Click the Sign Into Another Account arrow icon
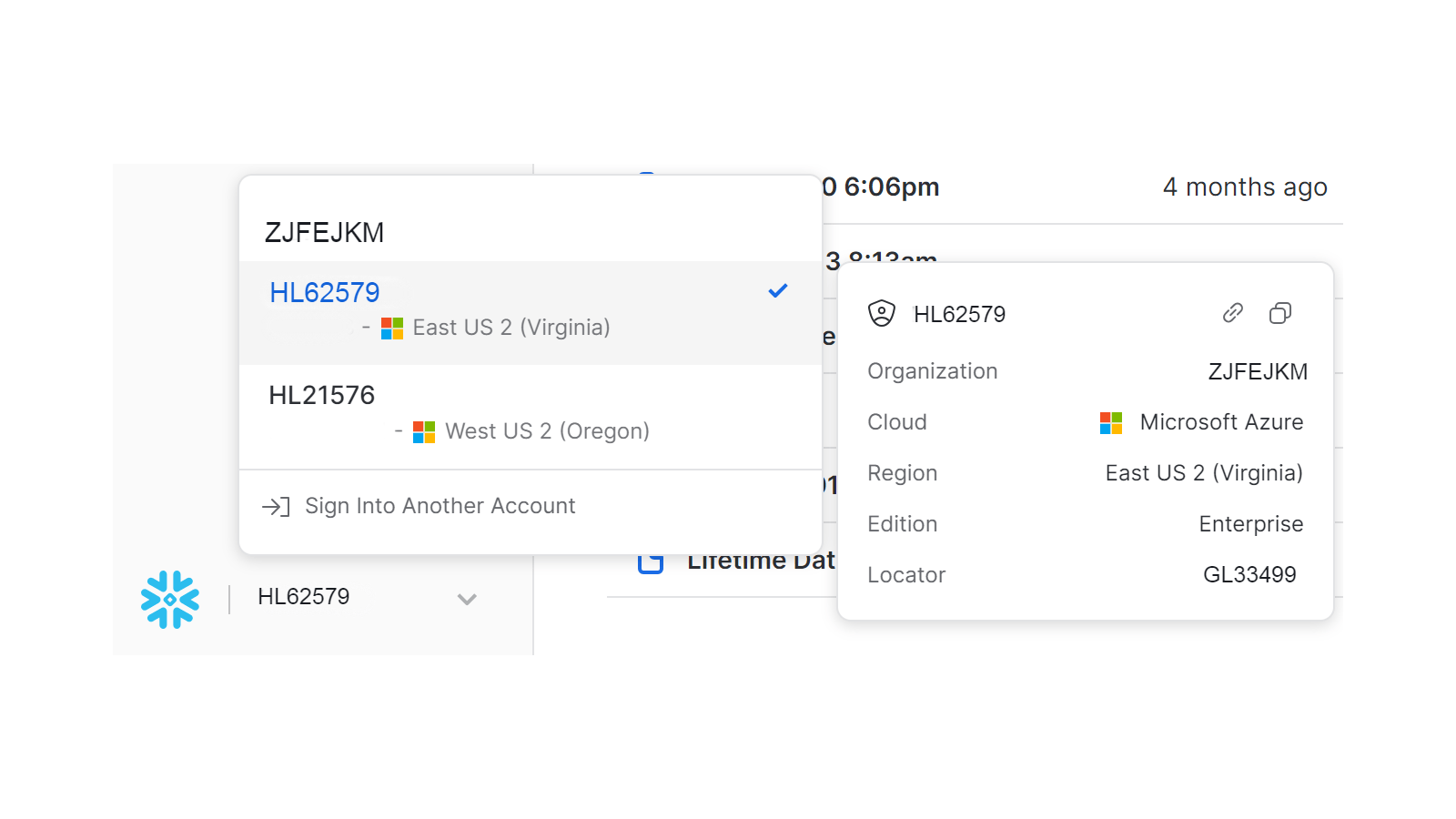The height and width of the screenshot is (819, 1456). (276, 507)
